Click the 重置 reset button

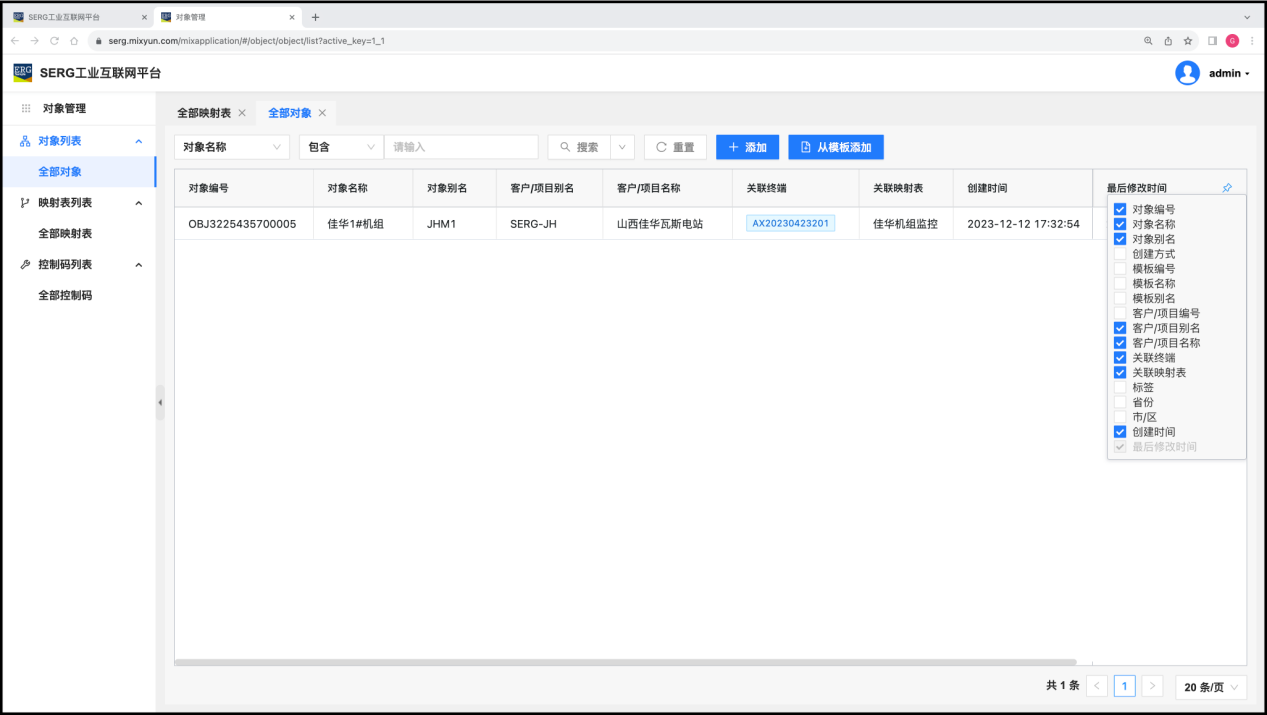tap(675, 147)
